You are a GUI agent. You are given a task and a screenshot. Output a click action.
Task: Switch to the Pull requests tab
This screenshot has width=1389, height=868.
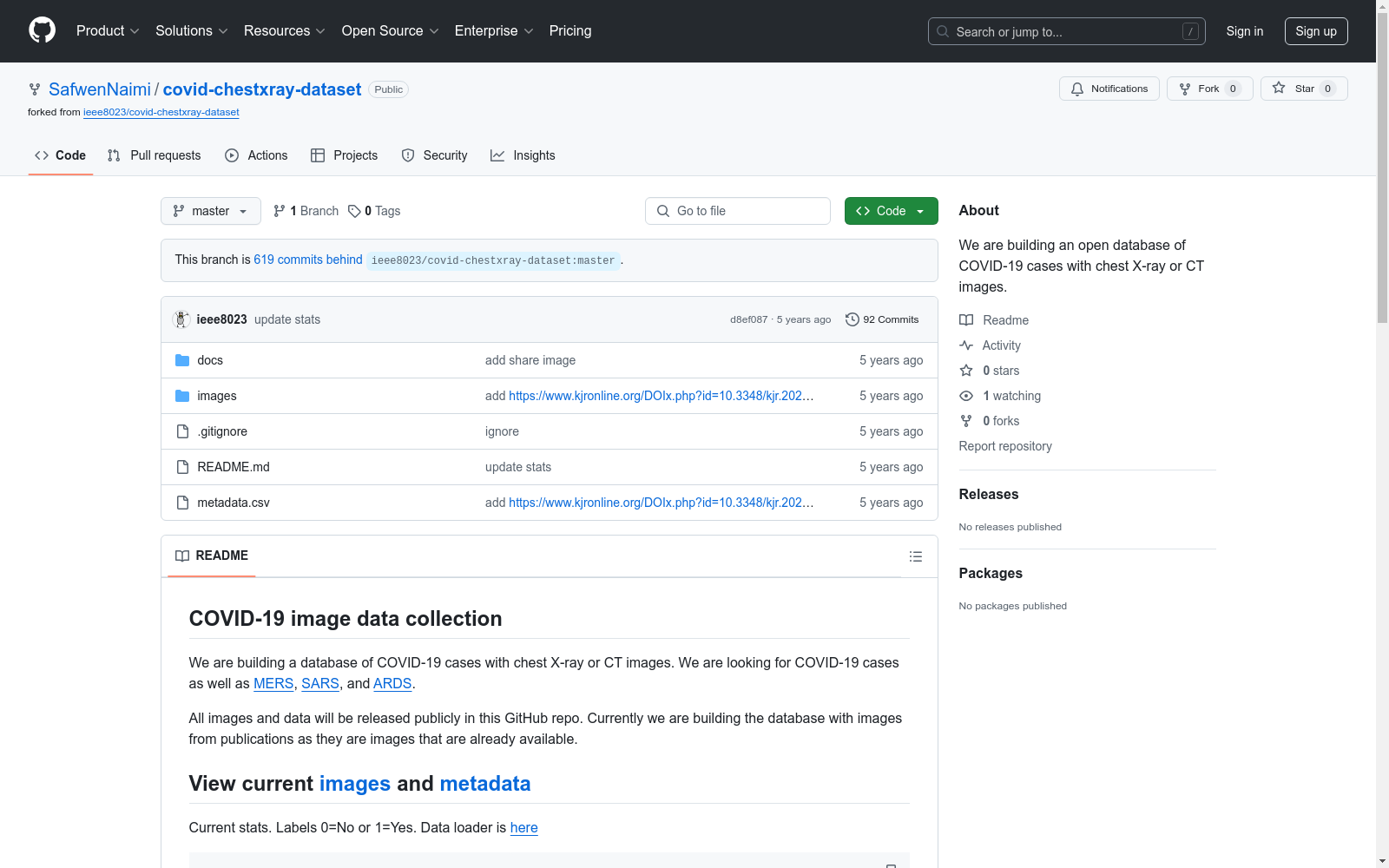tap(155, 155)
